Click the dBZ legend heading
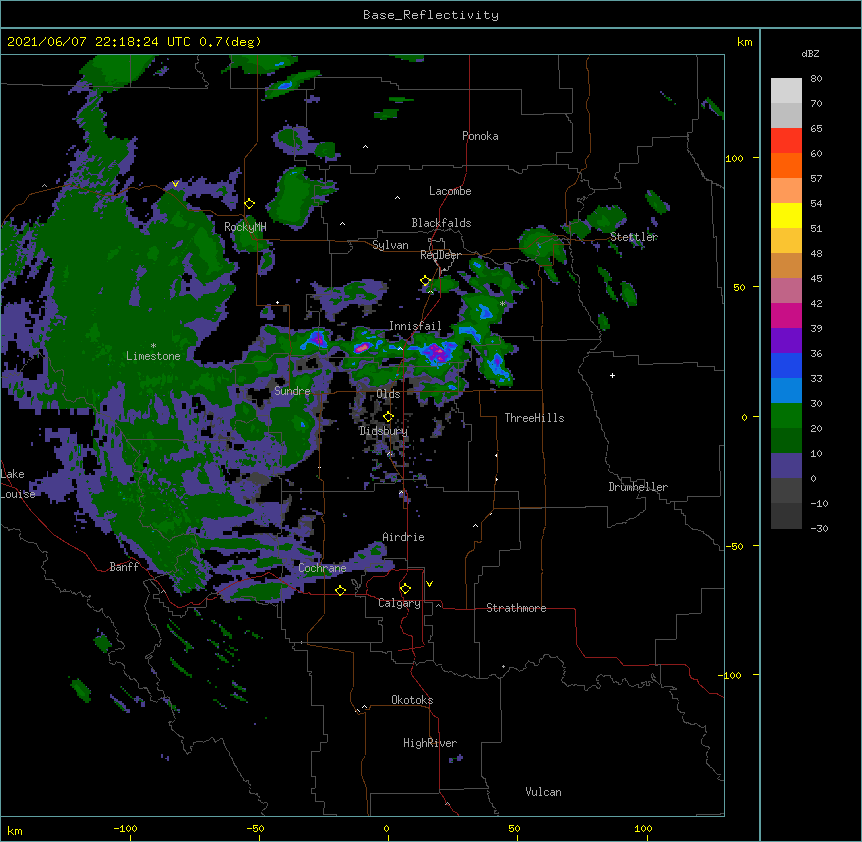The height and width of the screenshot is (842, 862). coord(810,53)
